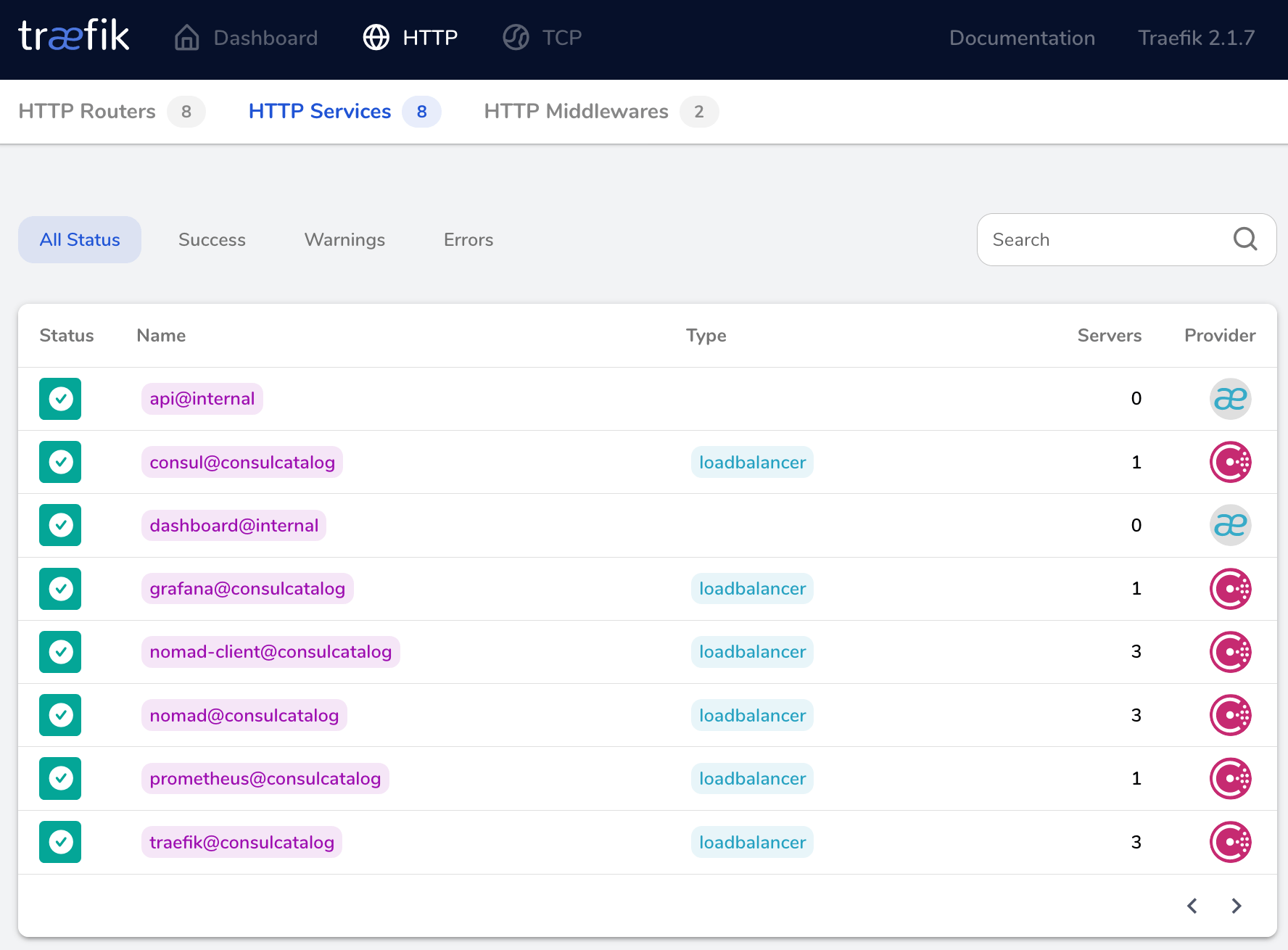
Task: Click the Traefik provider icon for dashboard@internal
Action: [1230, 525]
